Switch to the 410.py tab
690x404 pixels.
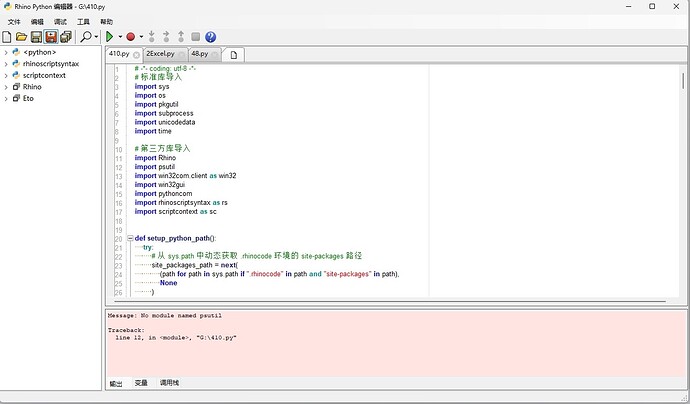click(x=119, y=54)
